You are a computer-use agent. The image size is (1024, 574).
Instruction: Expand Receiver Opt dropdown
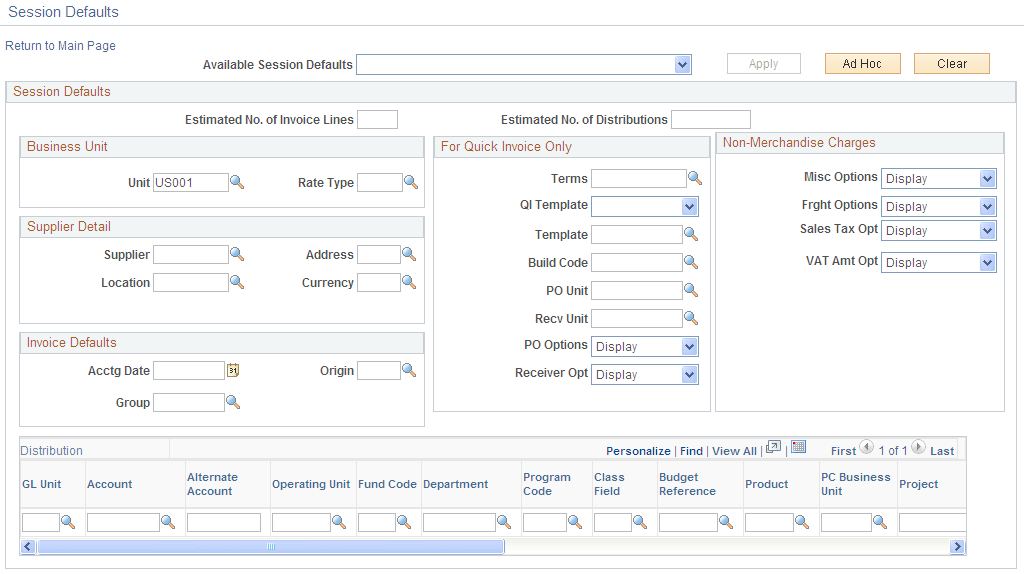[x=690, y=375]
